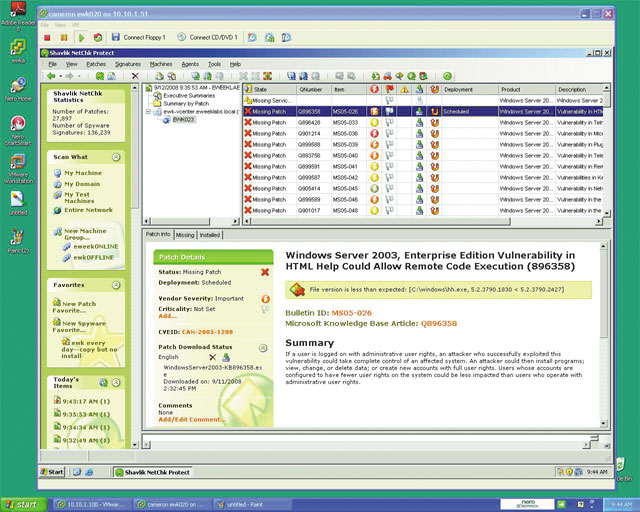Click Add/Edit Comment link
Screen dimensions: 640x512
click(x=191, y=419)
